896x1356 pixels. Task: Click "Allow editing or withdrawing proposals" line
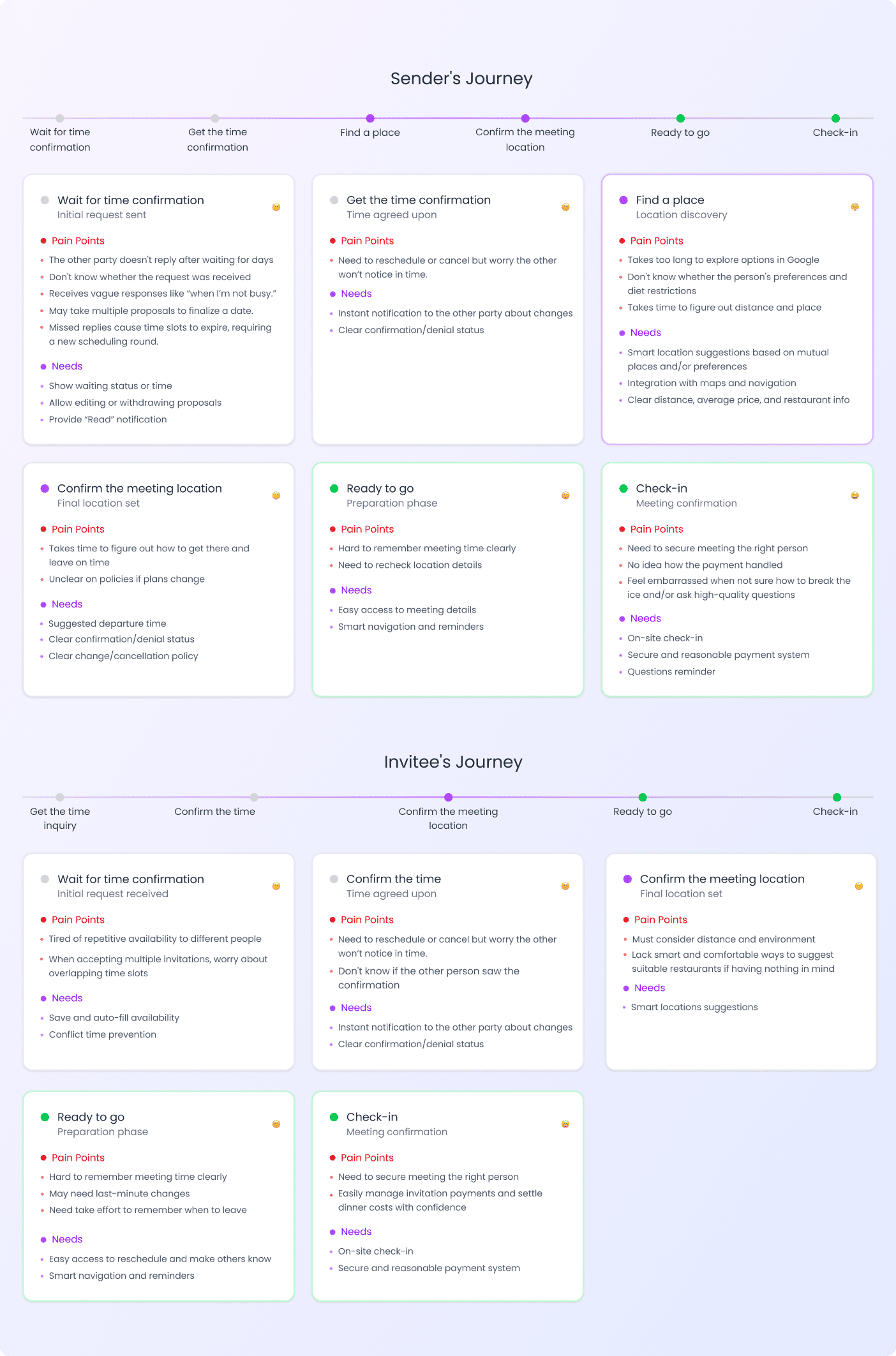pos(135,403)
